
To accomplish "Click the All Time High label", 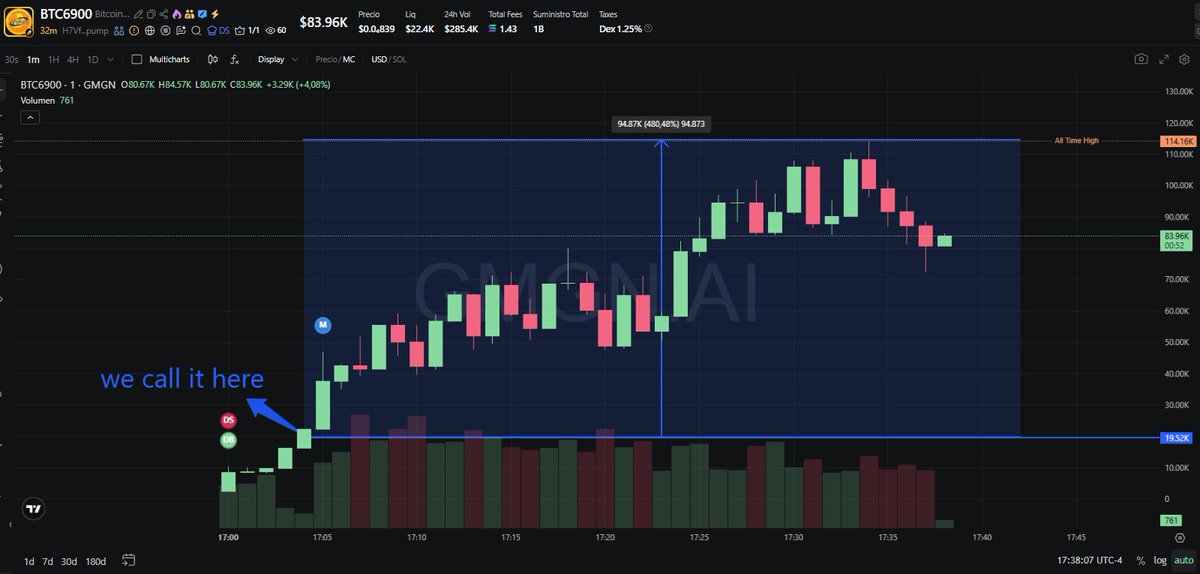I will coord(1076,140).
